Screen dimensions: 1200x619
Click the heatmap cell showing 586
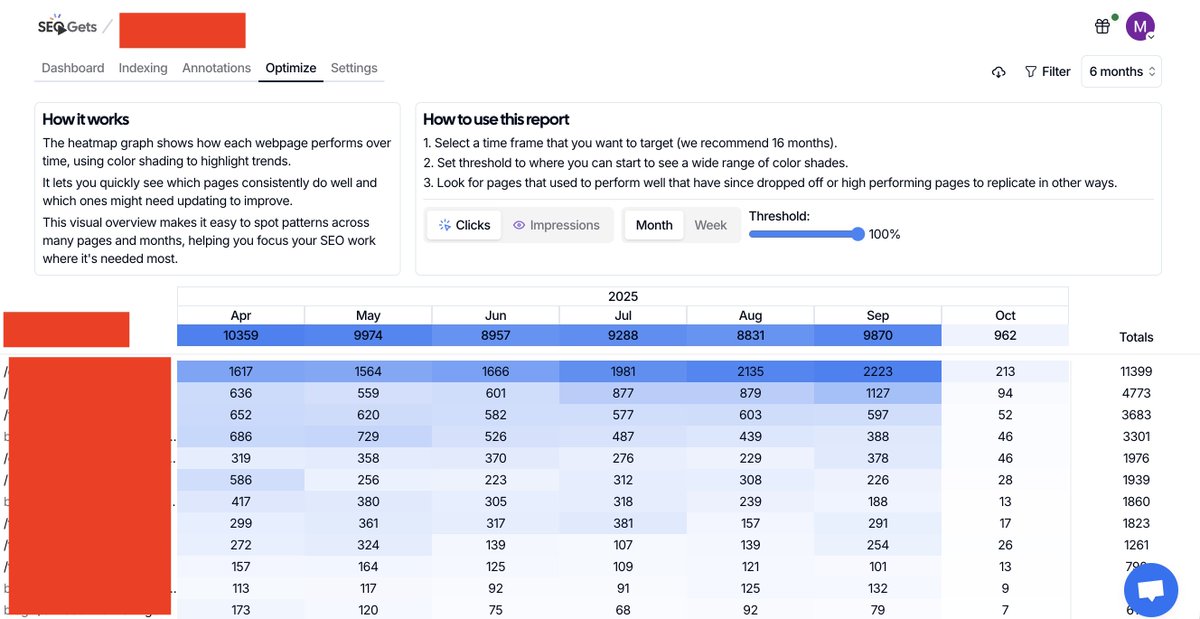click(241, 480)
